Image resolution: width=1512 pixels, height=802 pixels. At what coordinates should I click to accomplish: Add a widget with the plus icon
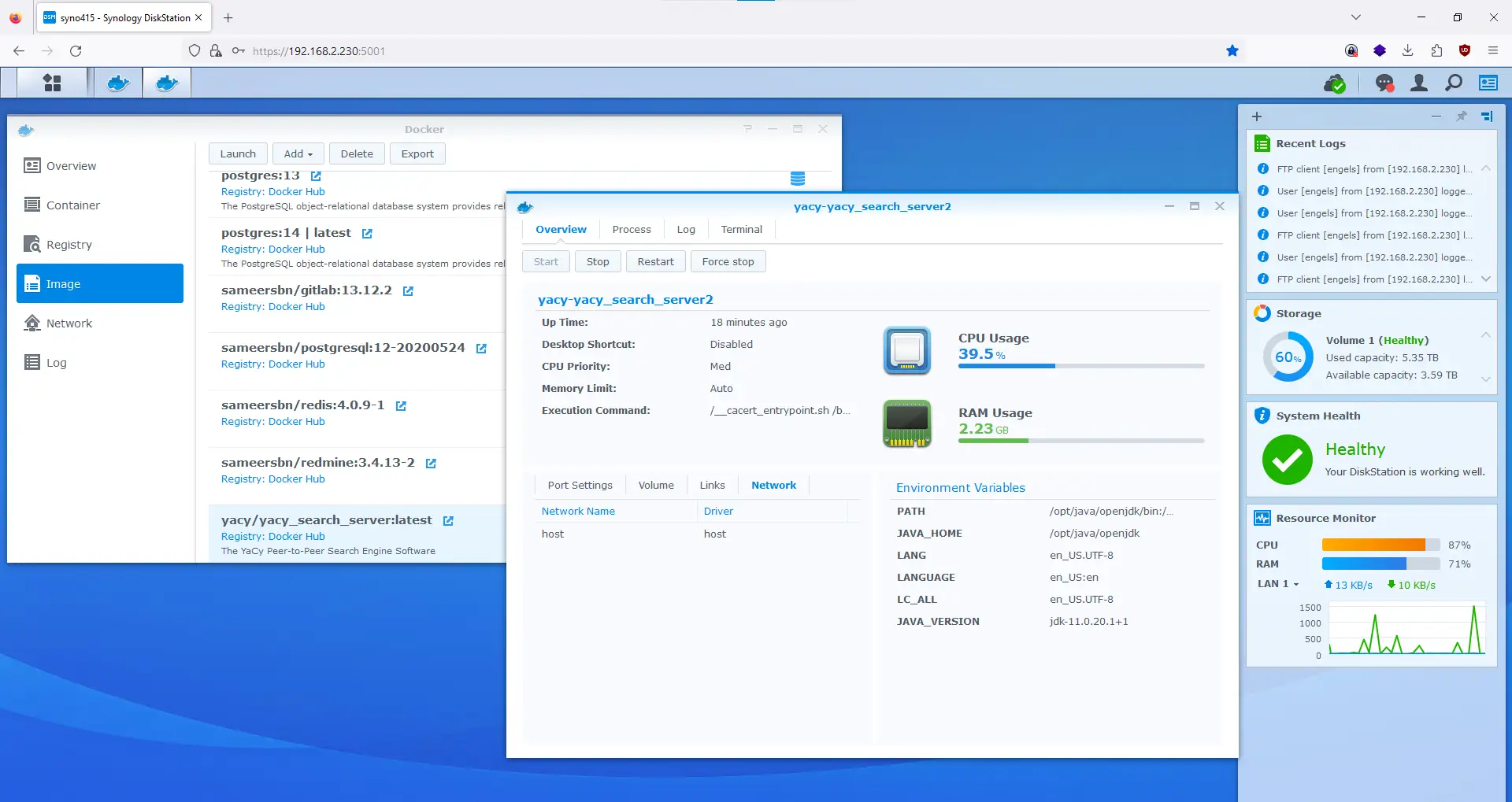click(1257, 116)
